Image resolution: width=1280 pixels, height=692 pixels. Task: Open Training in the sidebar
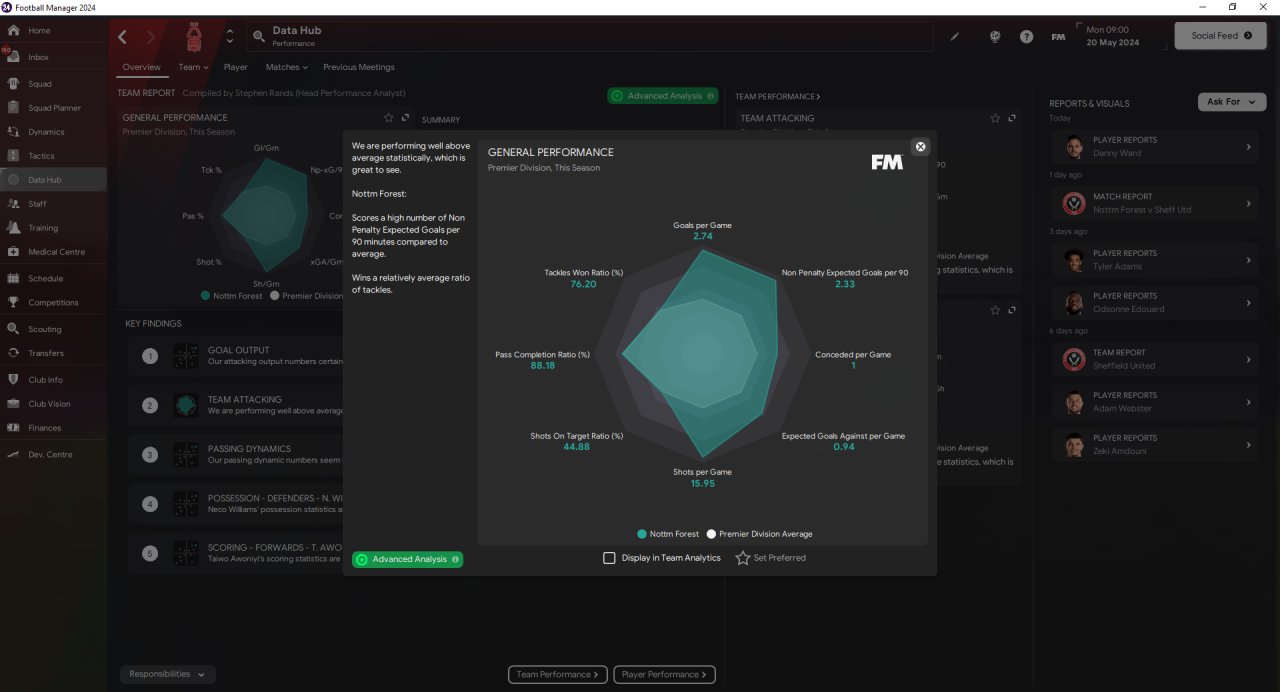pos(53,228)
